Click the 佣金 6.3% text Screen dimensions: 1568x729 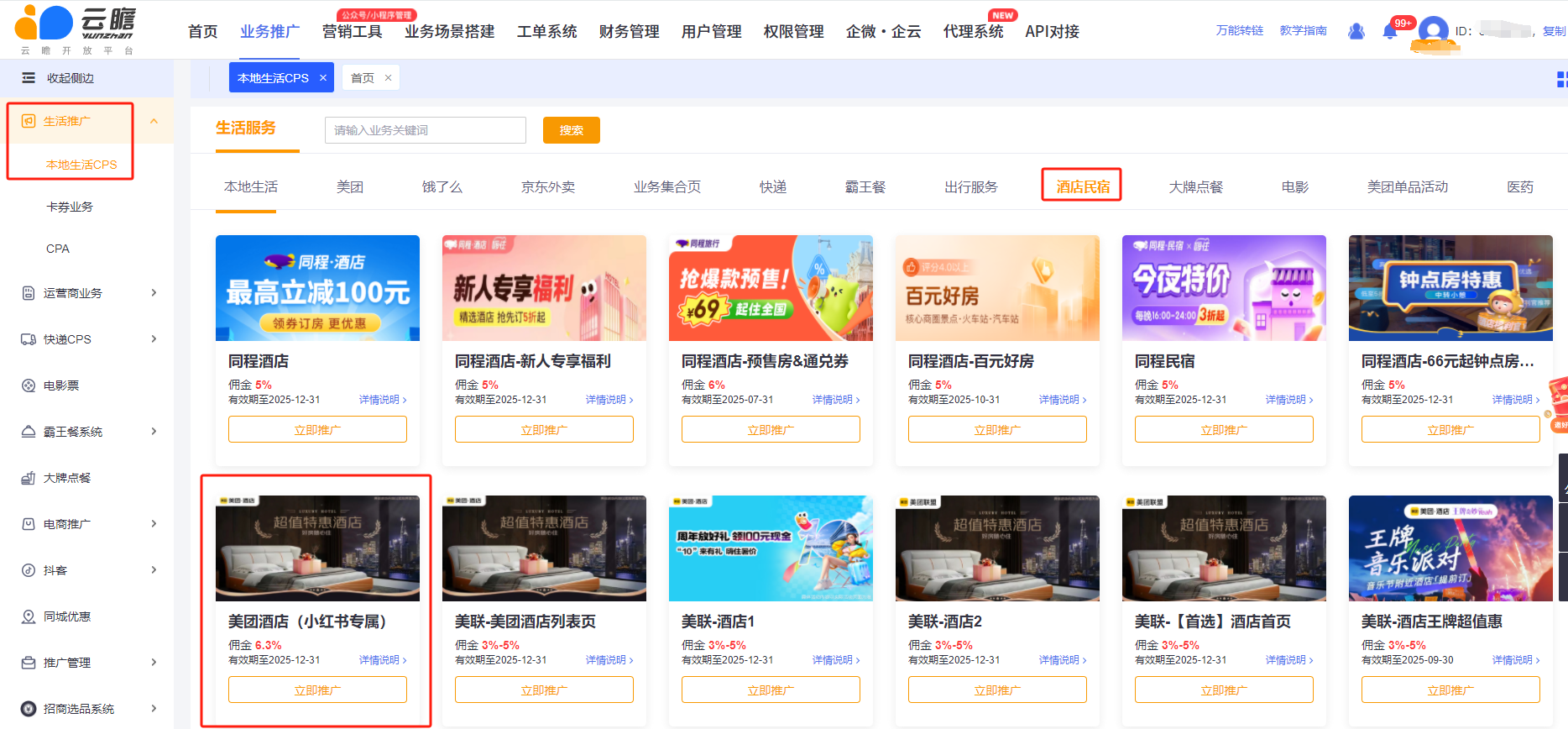point(255,645)
